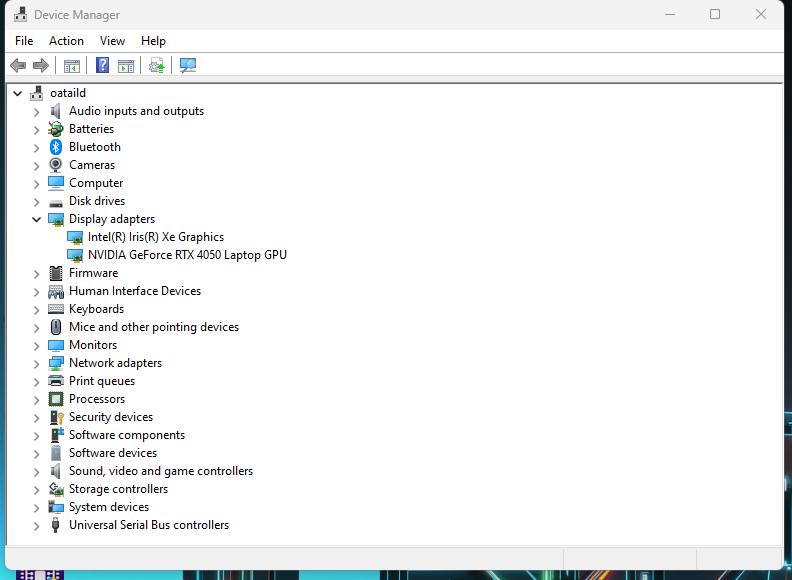Select the Storage controllers label

[118, 489]
